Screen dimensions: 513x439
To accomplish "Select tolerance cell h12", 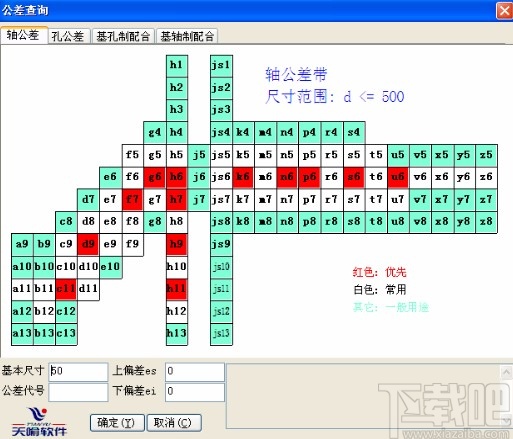I will pos(177,312).
